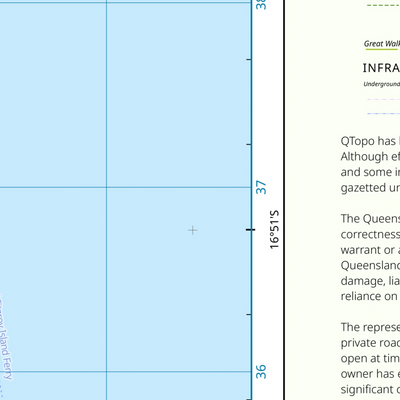Click the 16°51'S latitude label

[x=274, y=230]
